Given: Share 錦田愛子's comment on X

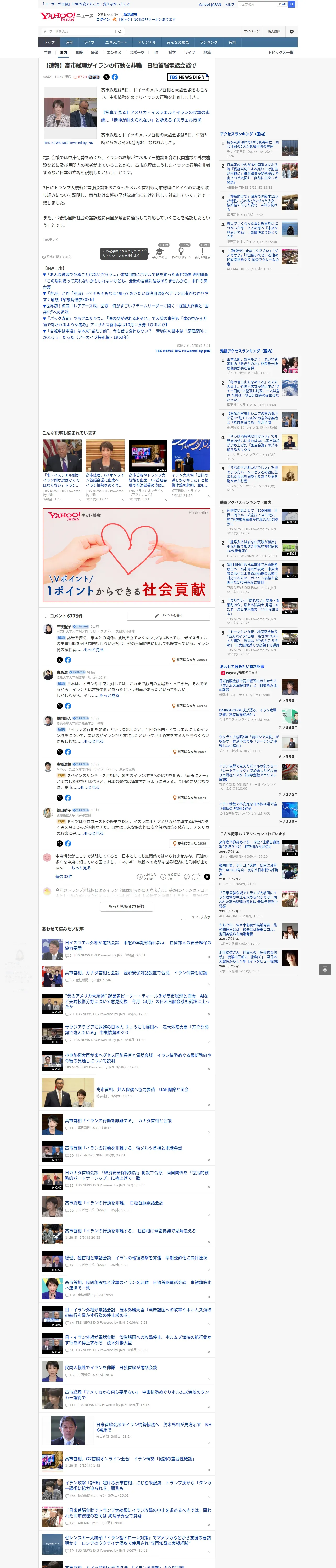Looking at the screenshot, I should coord(59,844).
